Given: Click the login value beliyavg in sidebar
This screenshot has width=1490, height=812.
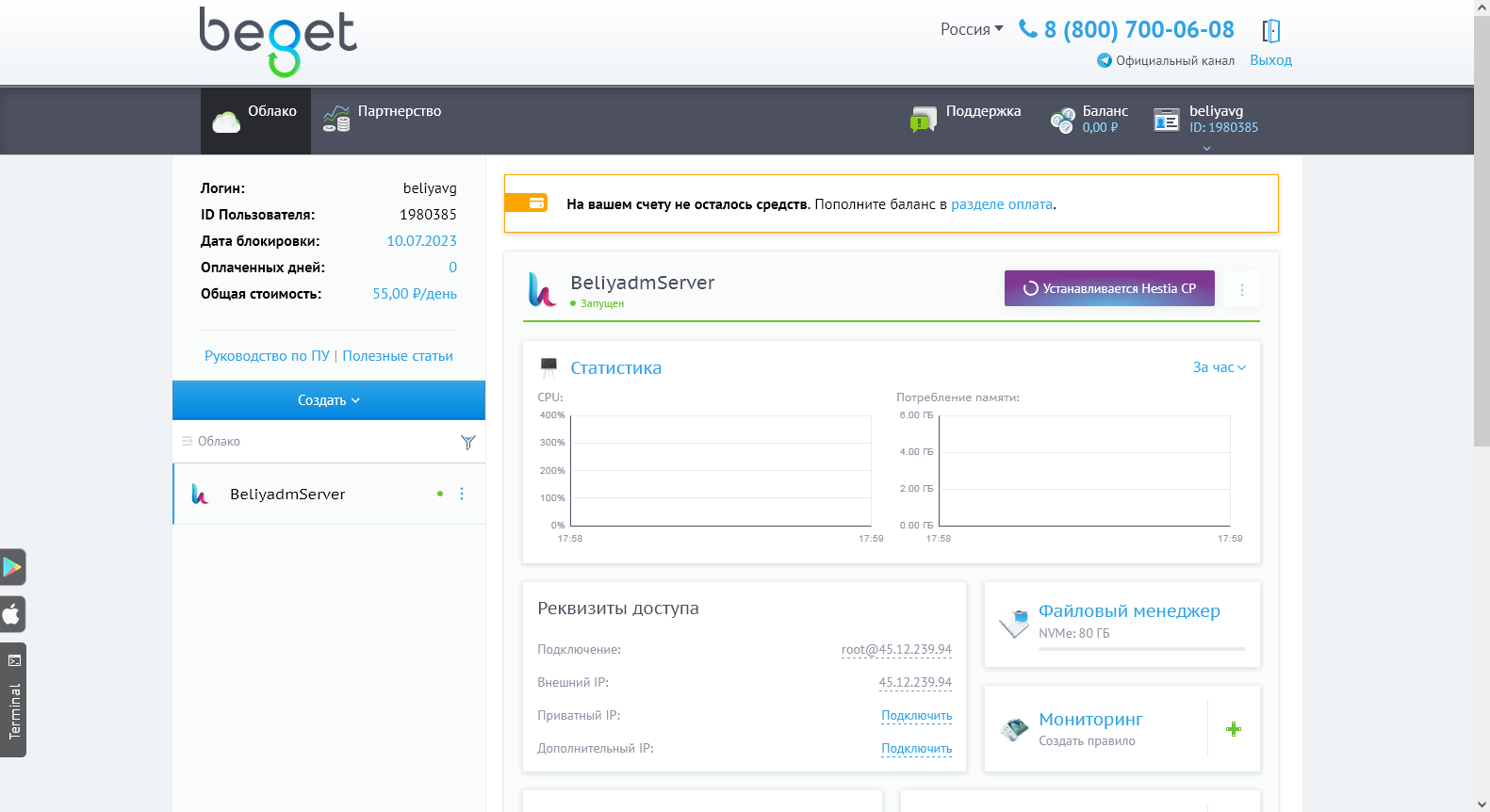Looking at the screenshot, I should [x=430, y=188].
